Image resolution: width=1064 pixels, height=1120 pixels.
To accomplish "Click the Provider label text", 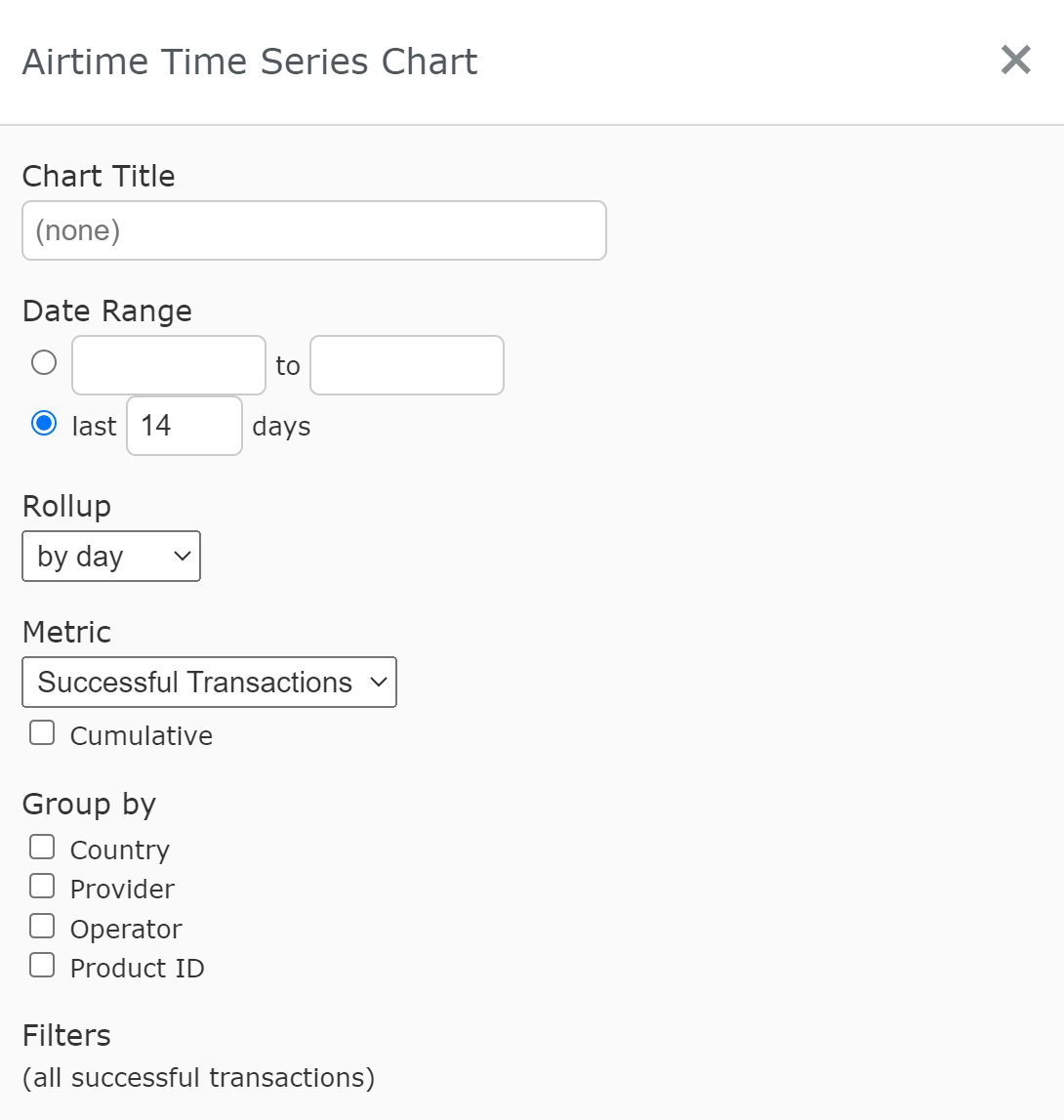I will 122,890.
